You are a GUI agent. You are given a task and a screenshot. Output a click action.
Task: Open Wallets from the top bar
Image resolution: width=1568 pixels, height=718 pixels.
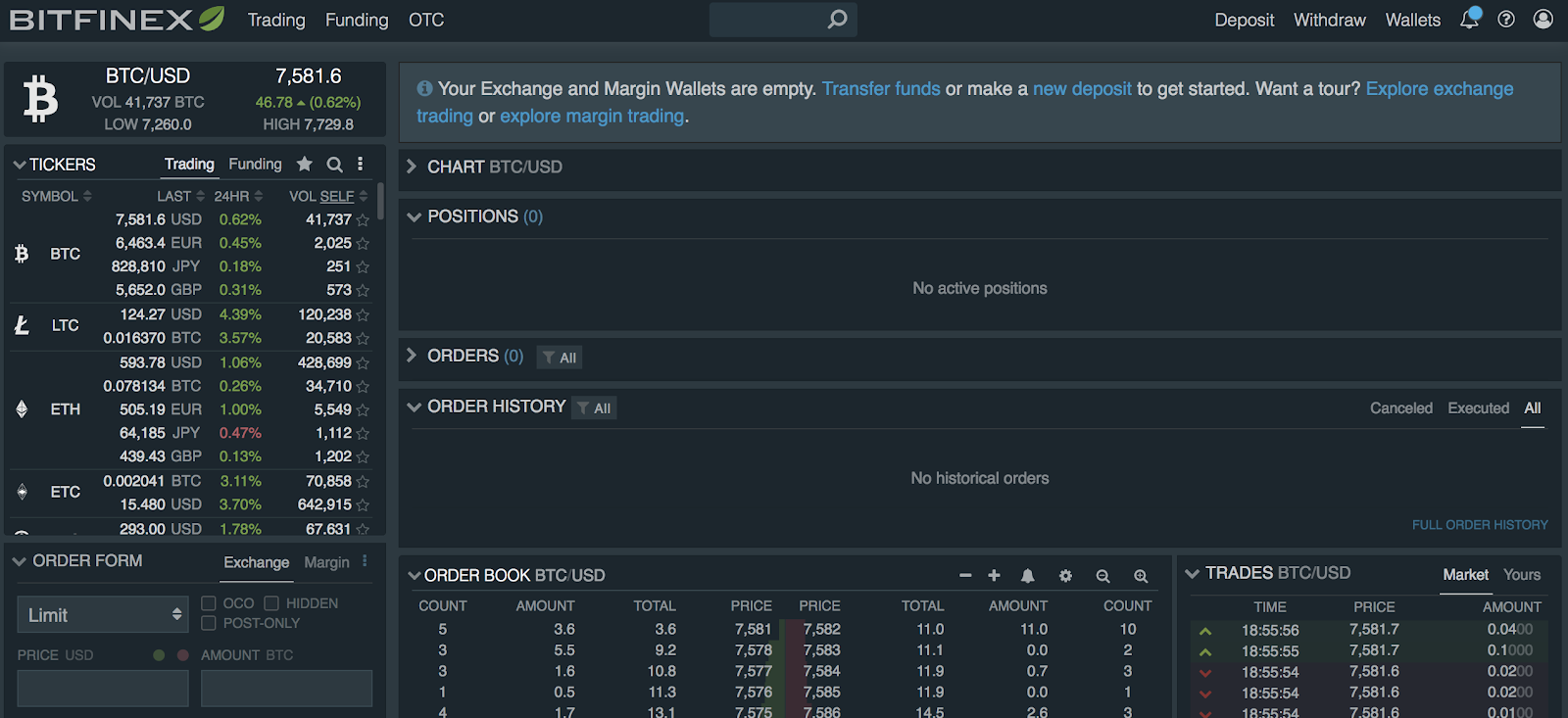coord(1413,20)
